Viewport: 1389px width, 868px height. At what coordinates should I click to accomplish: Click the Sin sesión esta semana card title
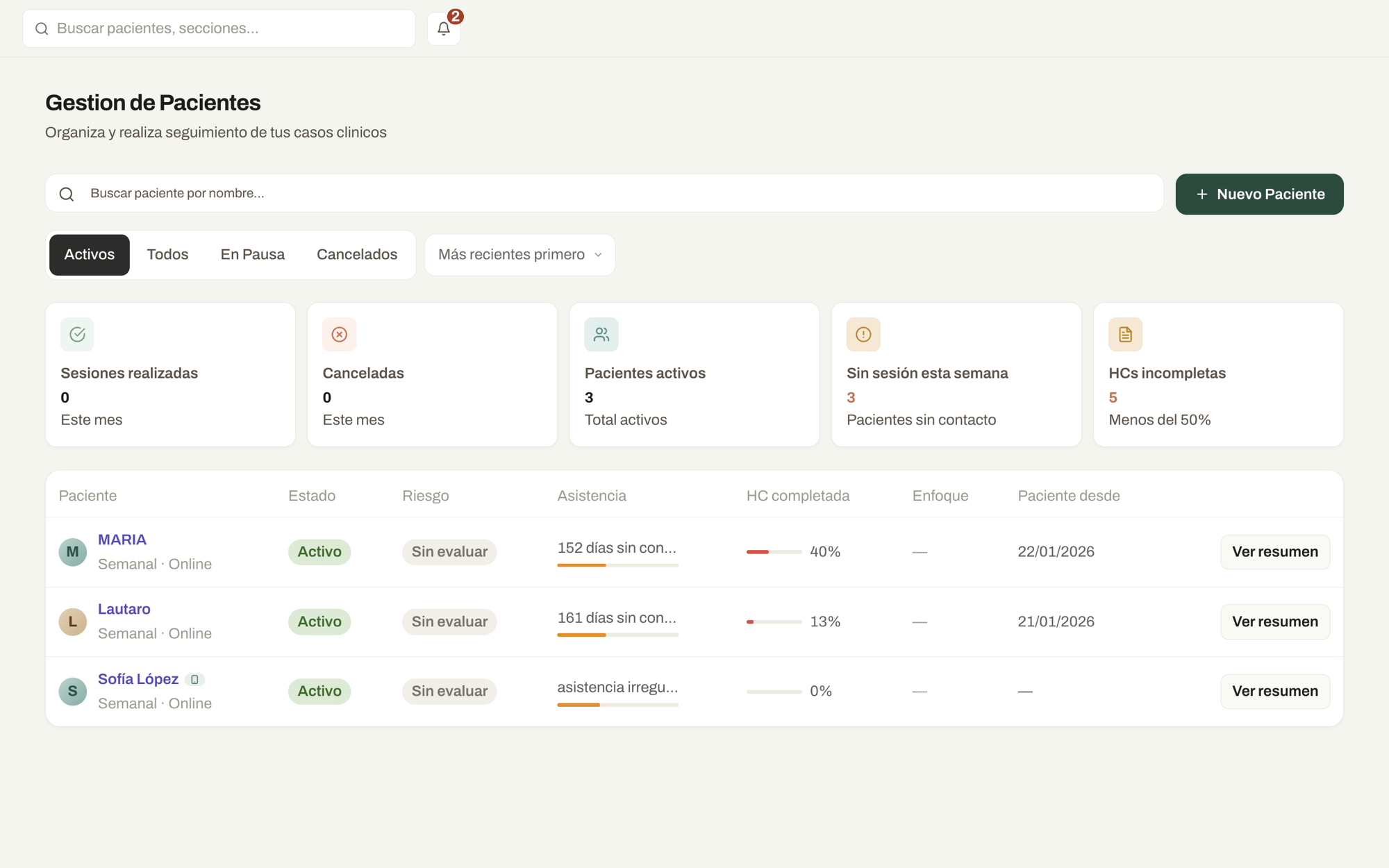point(927,373)
